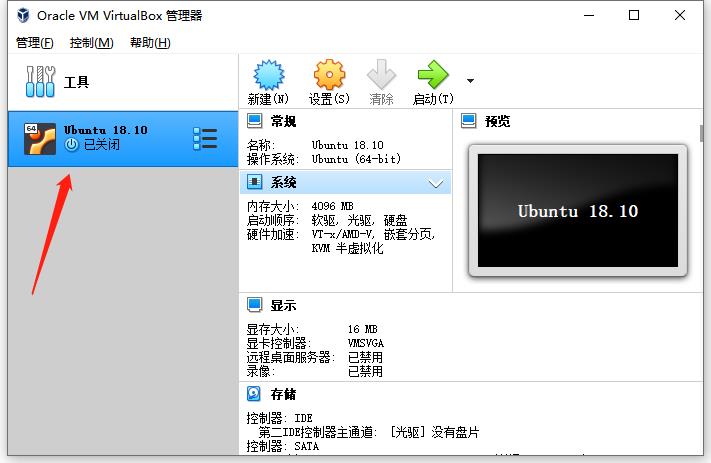
Task: Click the 存储 section disk icon
Action: (x=254, y=394)
